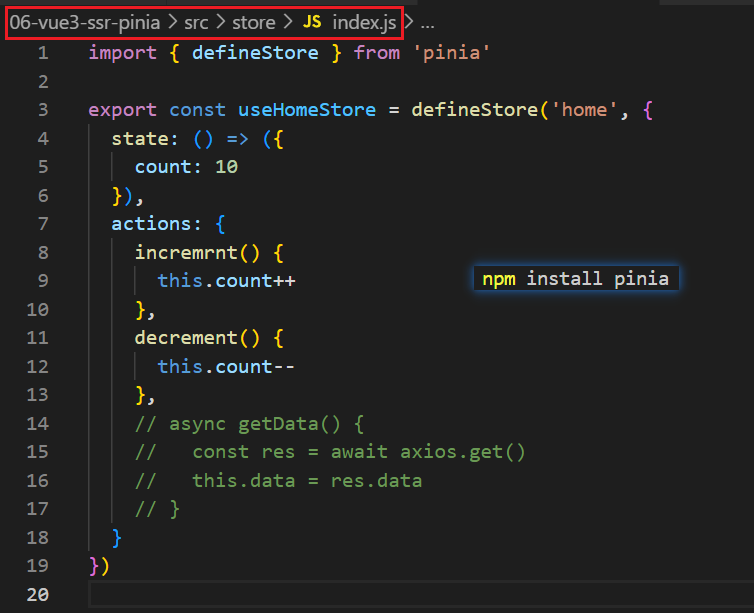Viewport: 754px width, 613px height.
Task: Click the 'useHomeStore' identifier
Action: click(x=307, y=110)
